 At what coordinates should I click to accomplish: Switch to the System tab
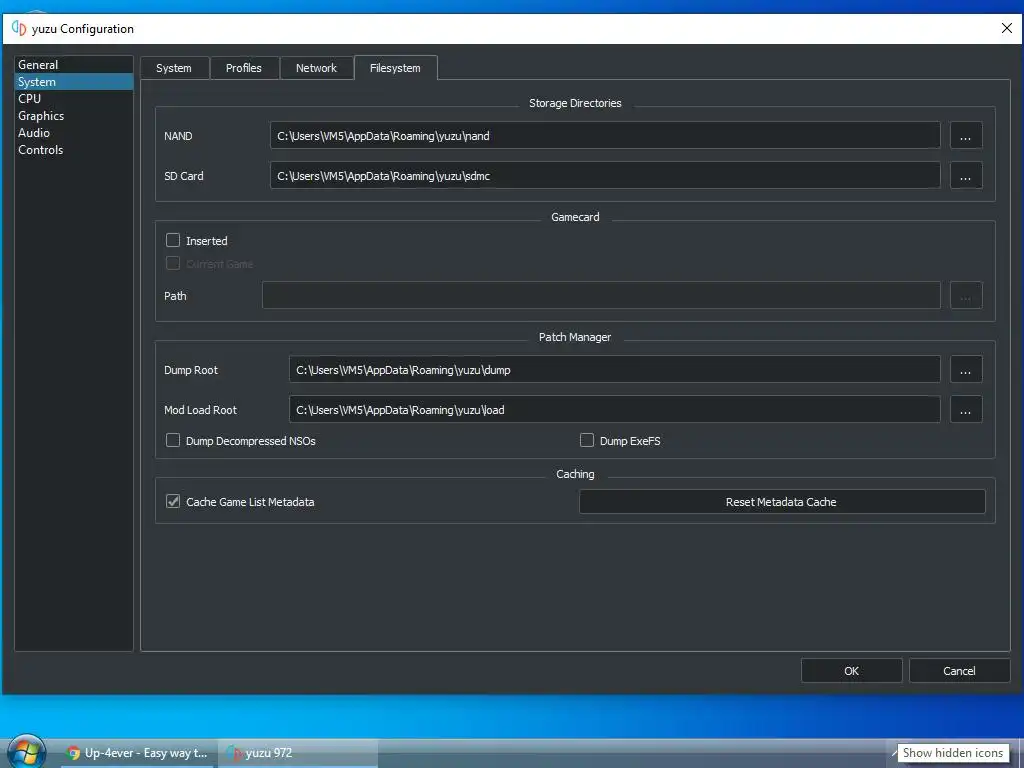point(174,68)
